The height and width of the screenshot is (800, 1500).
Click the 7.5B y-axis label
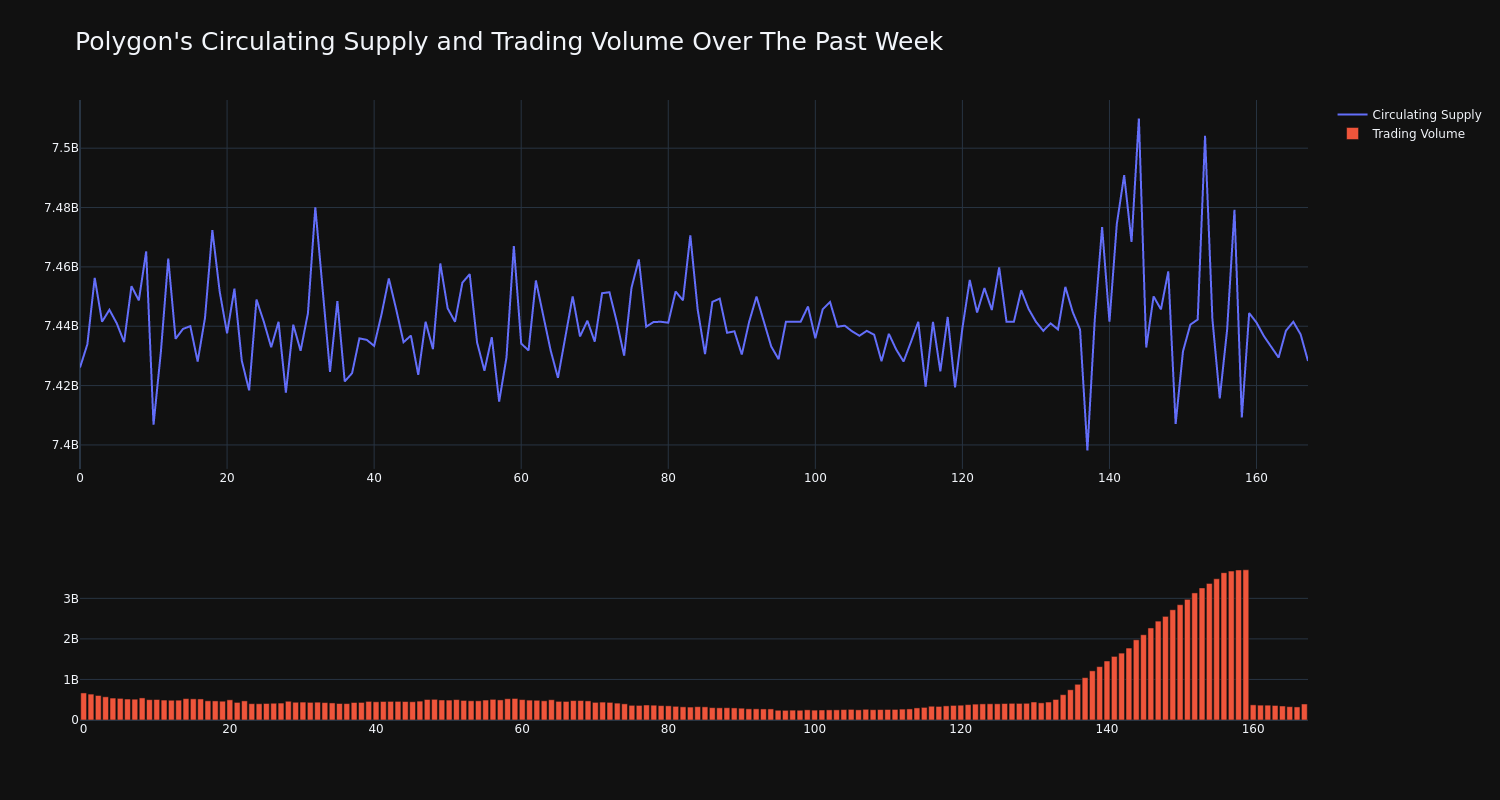[65, 148]
